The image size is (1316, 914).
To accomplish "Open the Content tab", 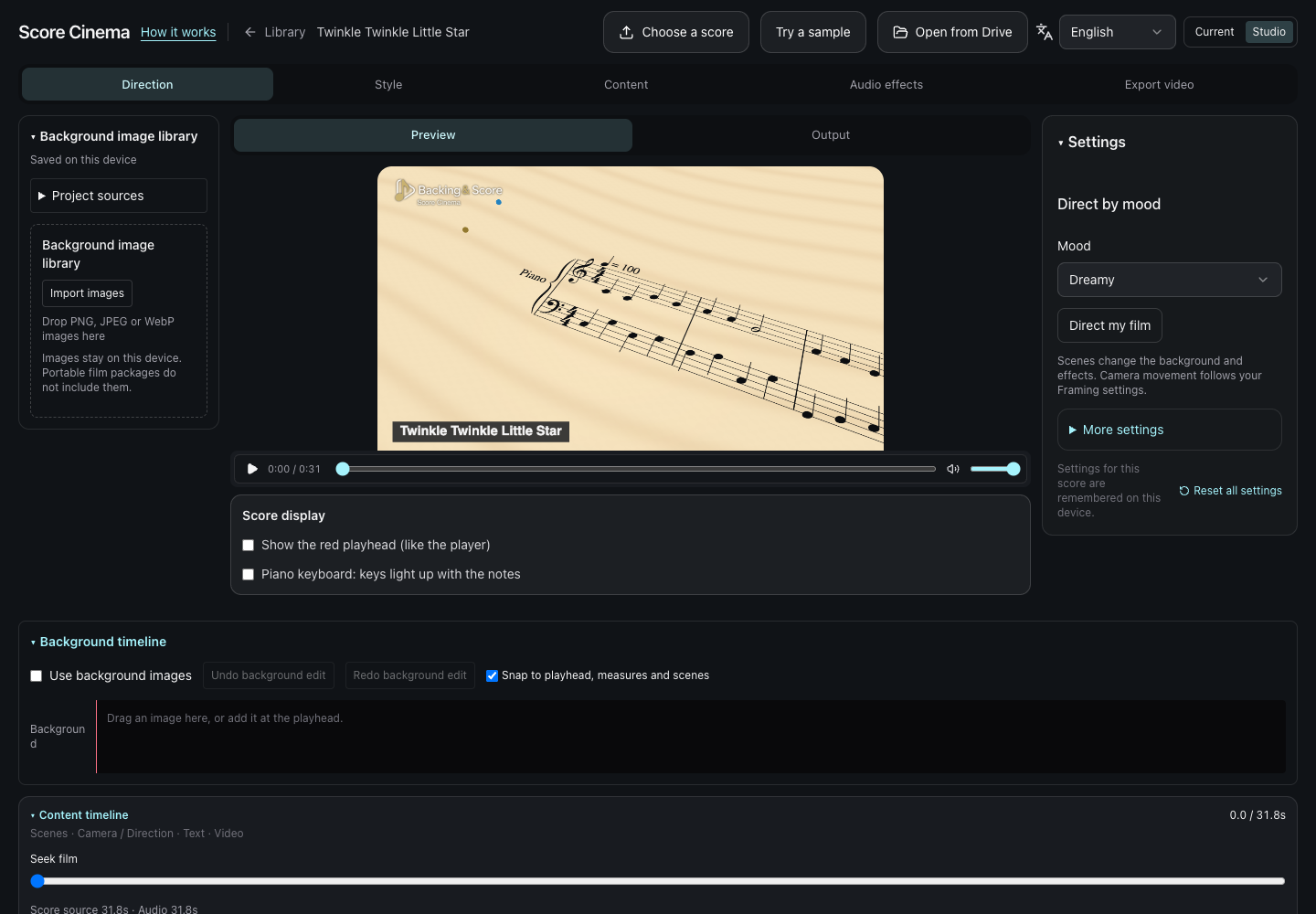I will tap(626, 84).
